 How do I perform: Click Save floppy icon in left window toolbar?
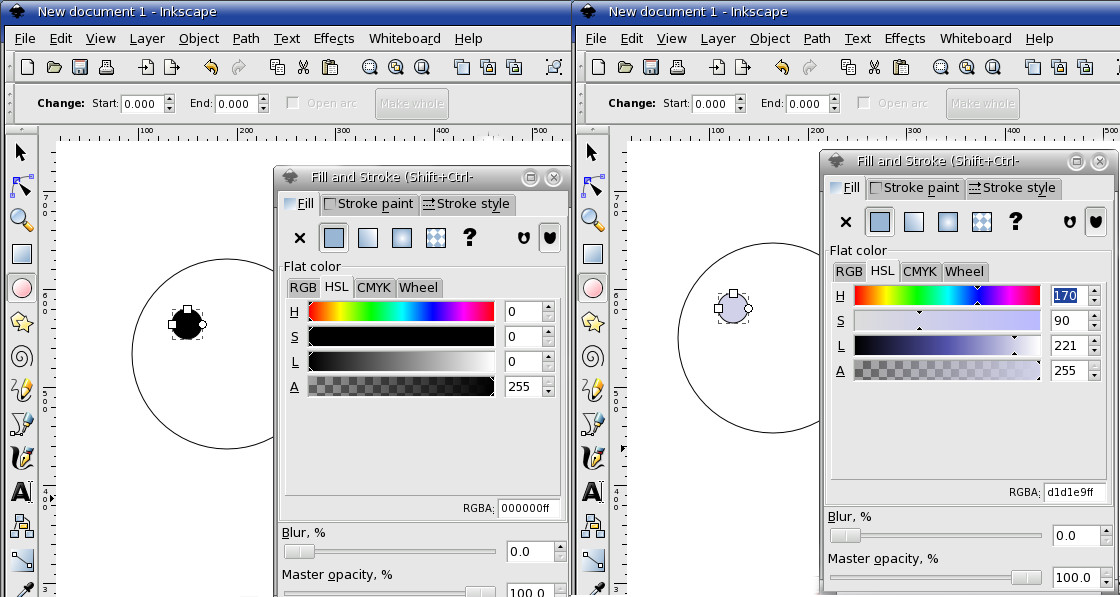click(80, 67)
